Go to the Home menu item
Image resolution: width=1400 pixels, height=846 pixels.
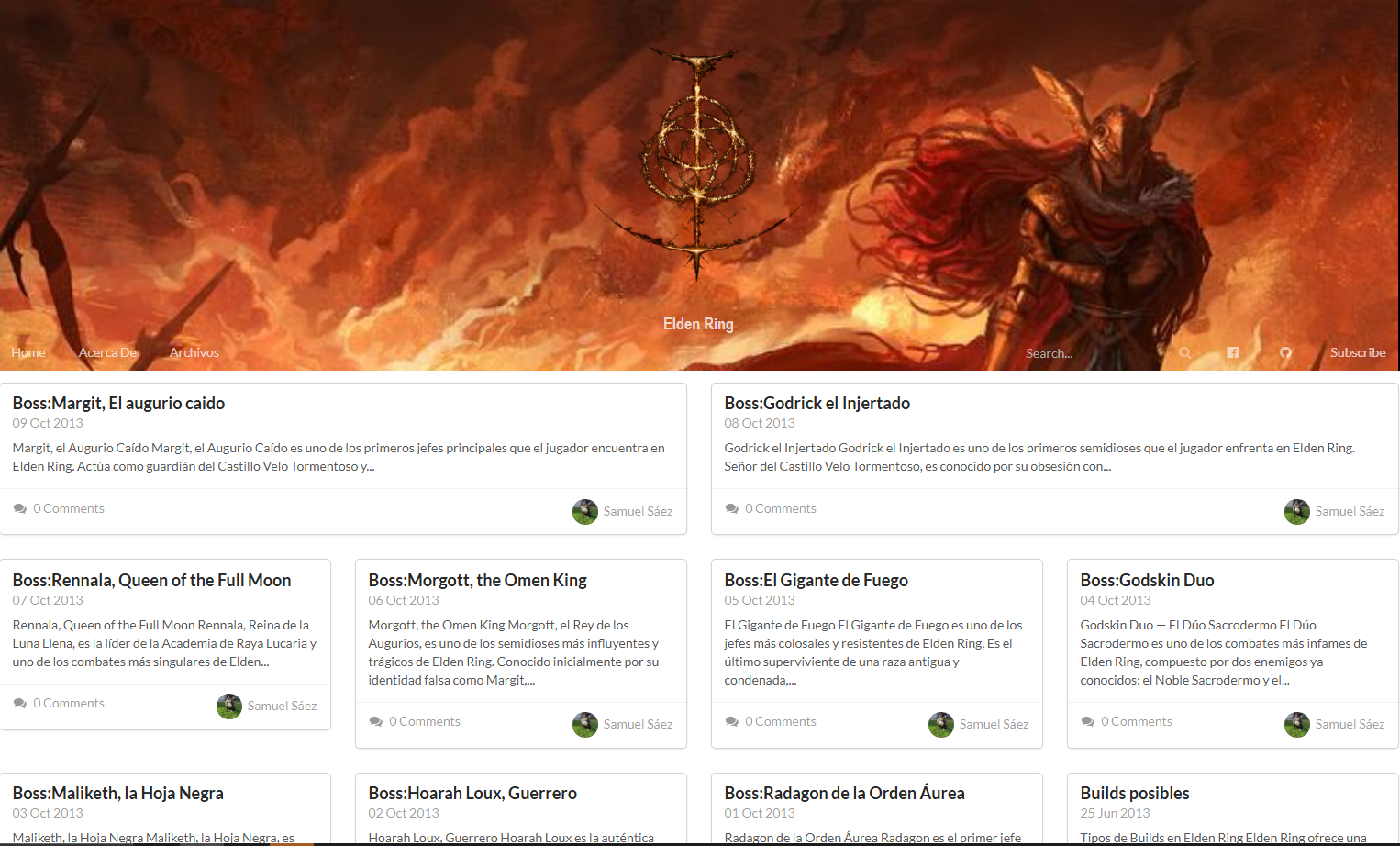[28, 352]
